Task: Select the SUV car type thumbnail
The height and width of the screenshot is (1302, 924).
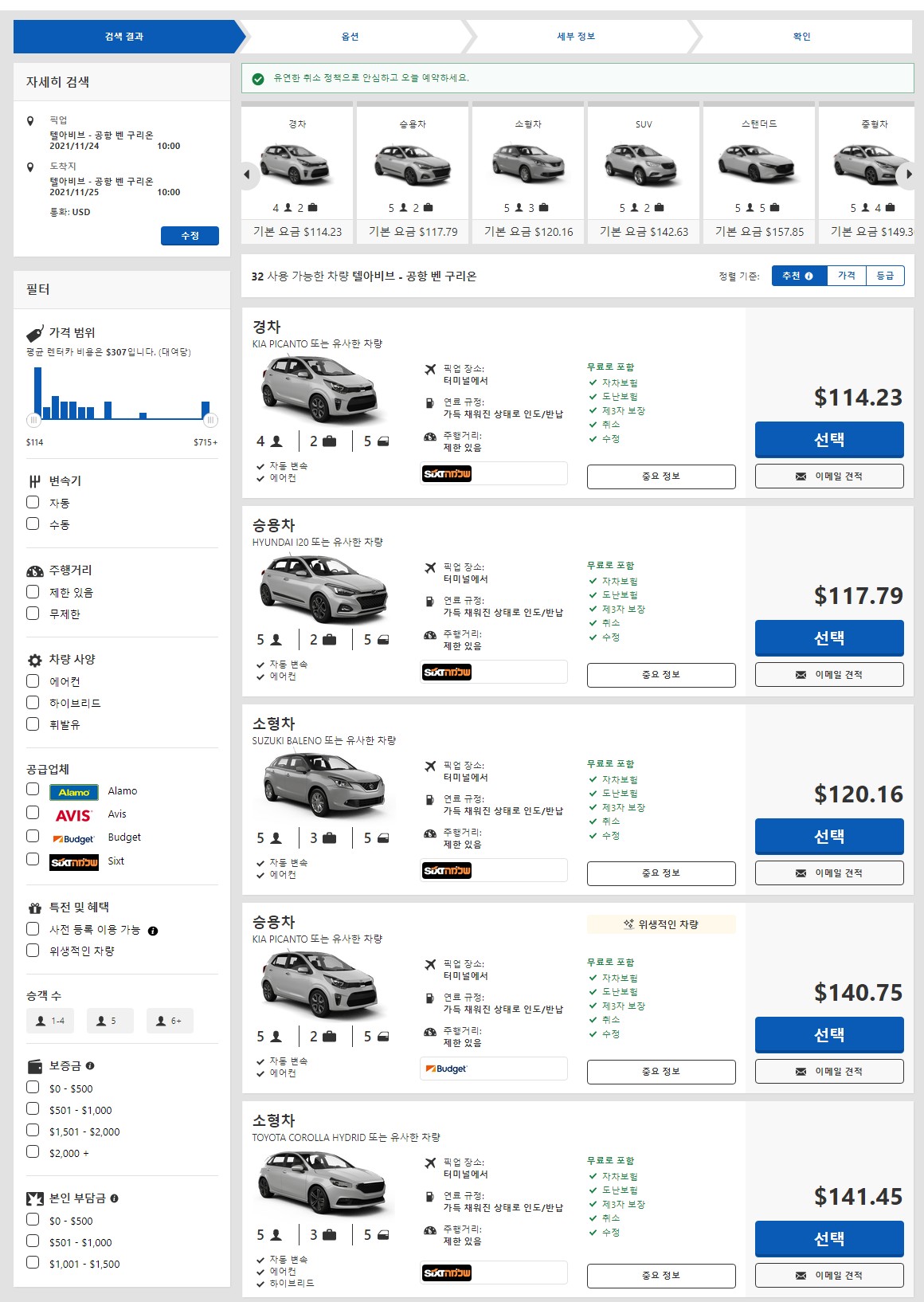Action: pyautogui.click(x=644, y=171)
